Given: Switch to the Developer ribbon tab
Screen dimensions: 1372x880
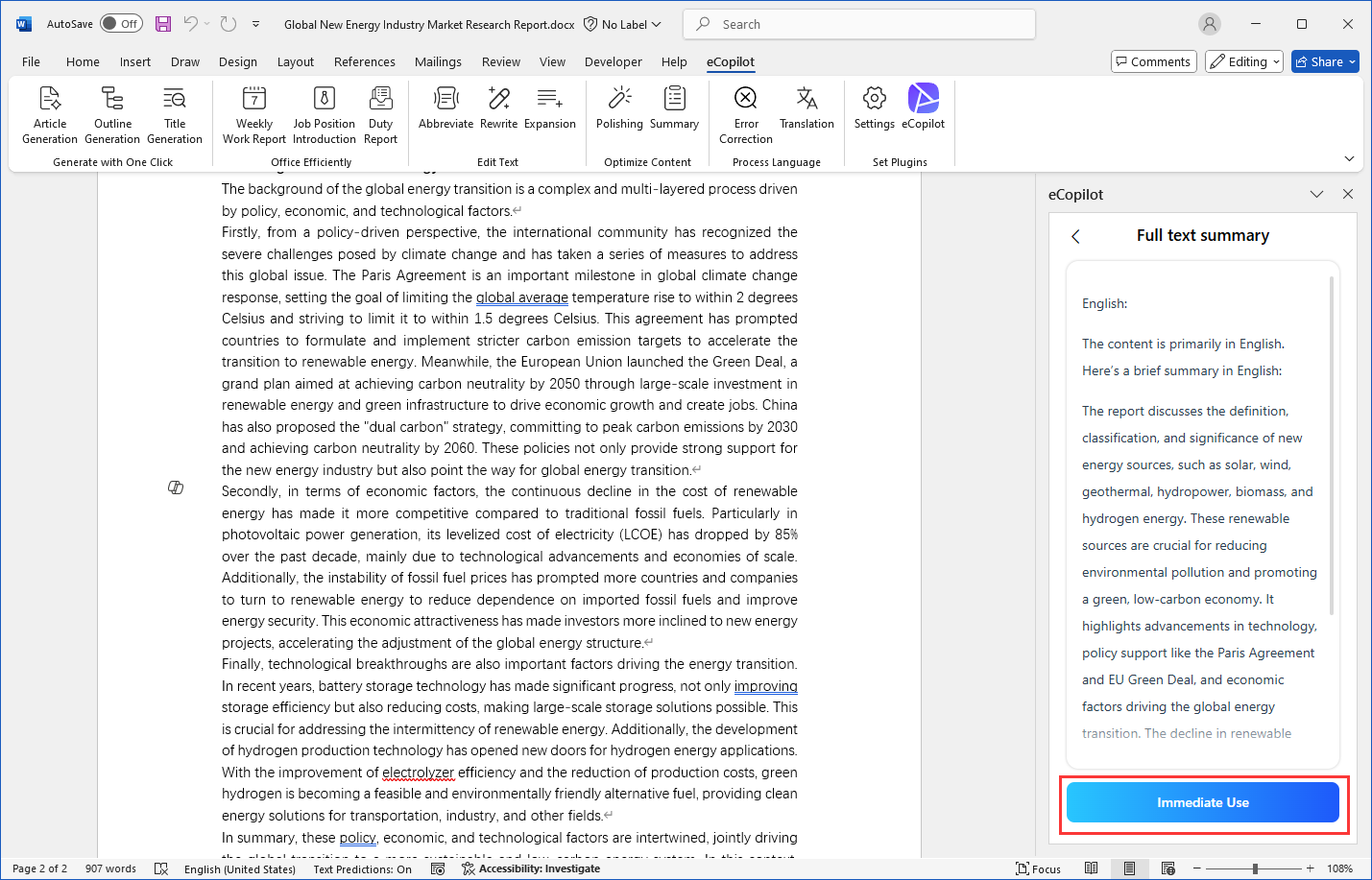Looking at the screenshot, I should click(613, 61).
